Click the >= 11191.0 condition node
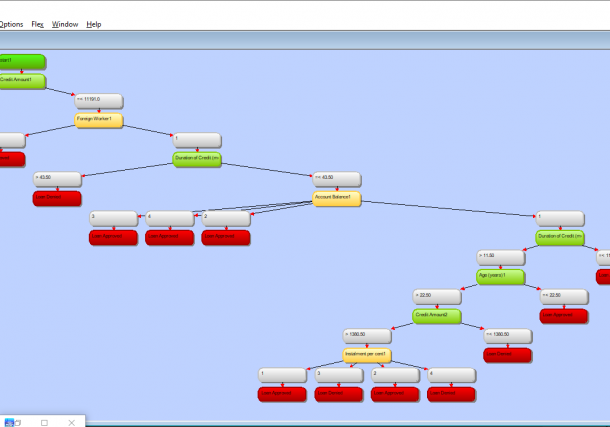The image size is (610, 427). [99, 101]
